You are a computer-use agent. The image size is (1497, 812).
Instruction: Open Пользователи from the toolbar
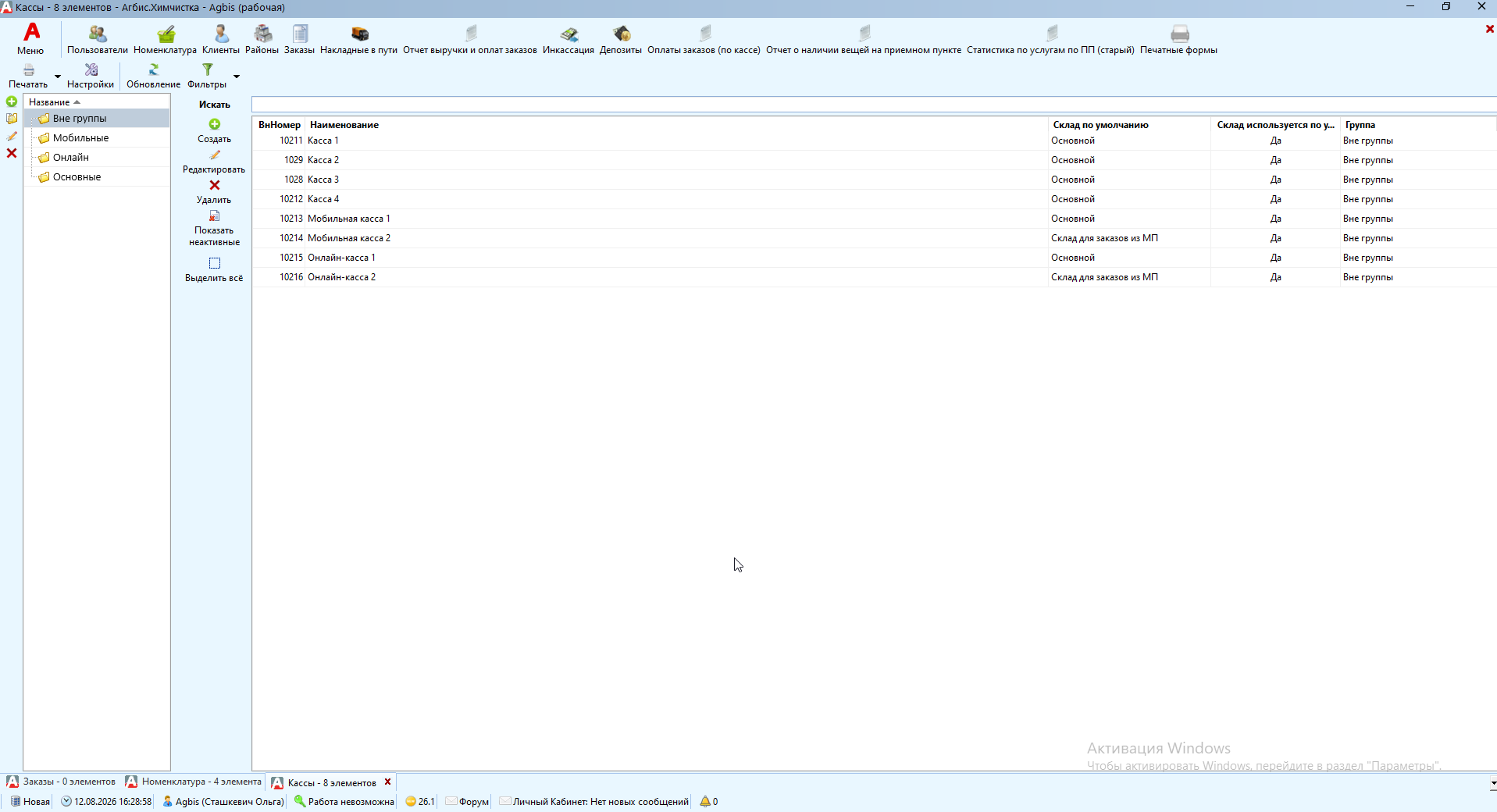[97, 39]
